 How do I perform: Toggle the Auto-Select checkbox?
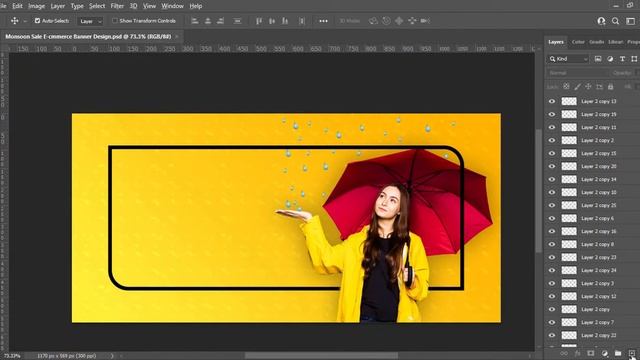tap(37, 21)
